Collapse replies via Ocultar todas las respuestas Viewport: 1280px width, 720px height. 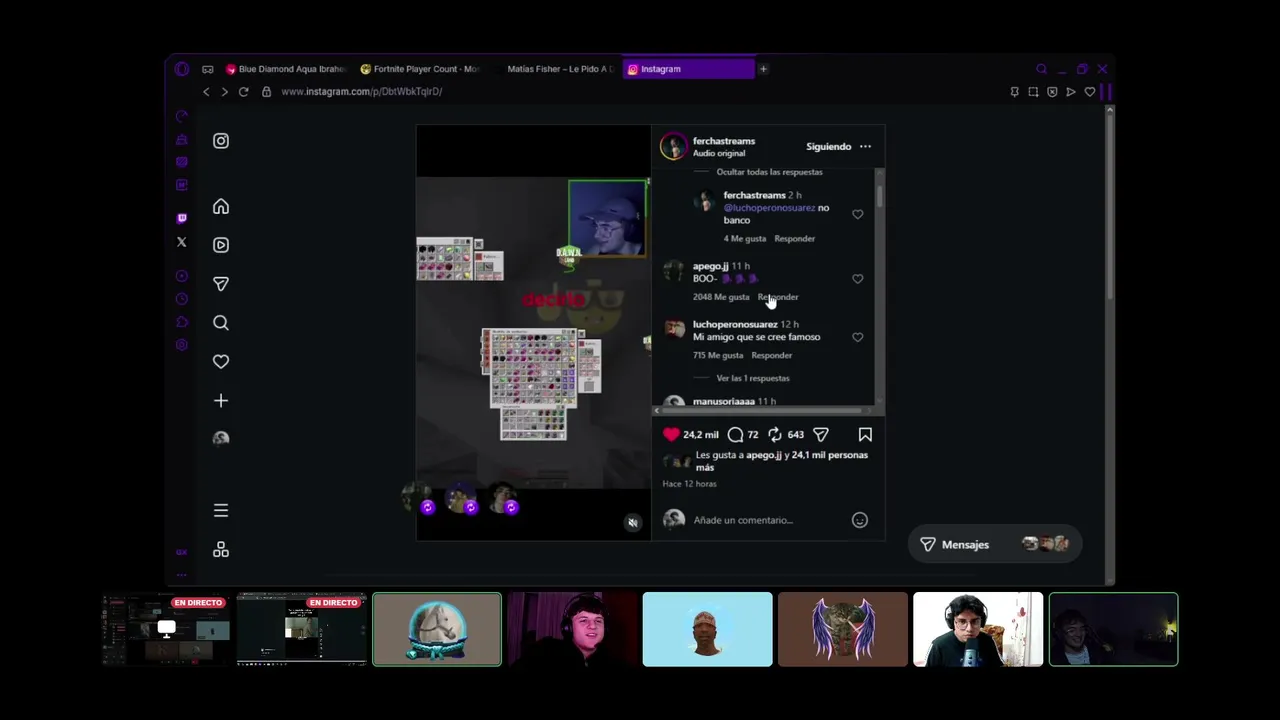point(769,172)
